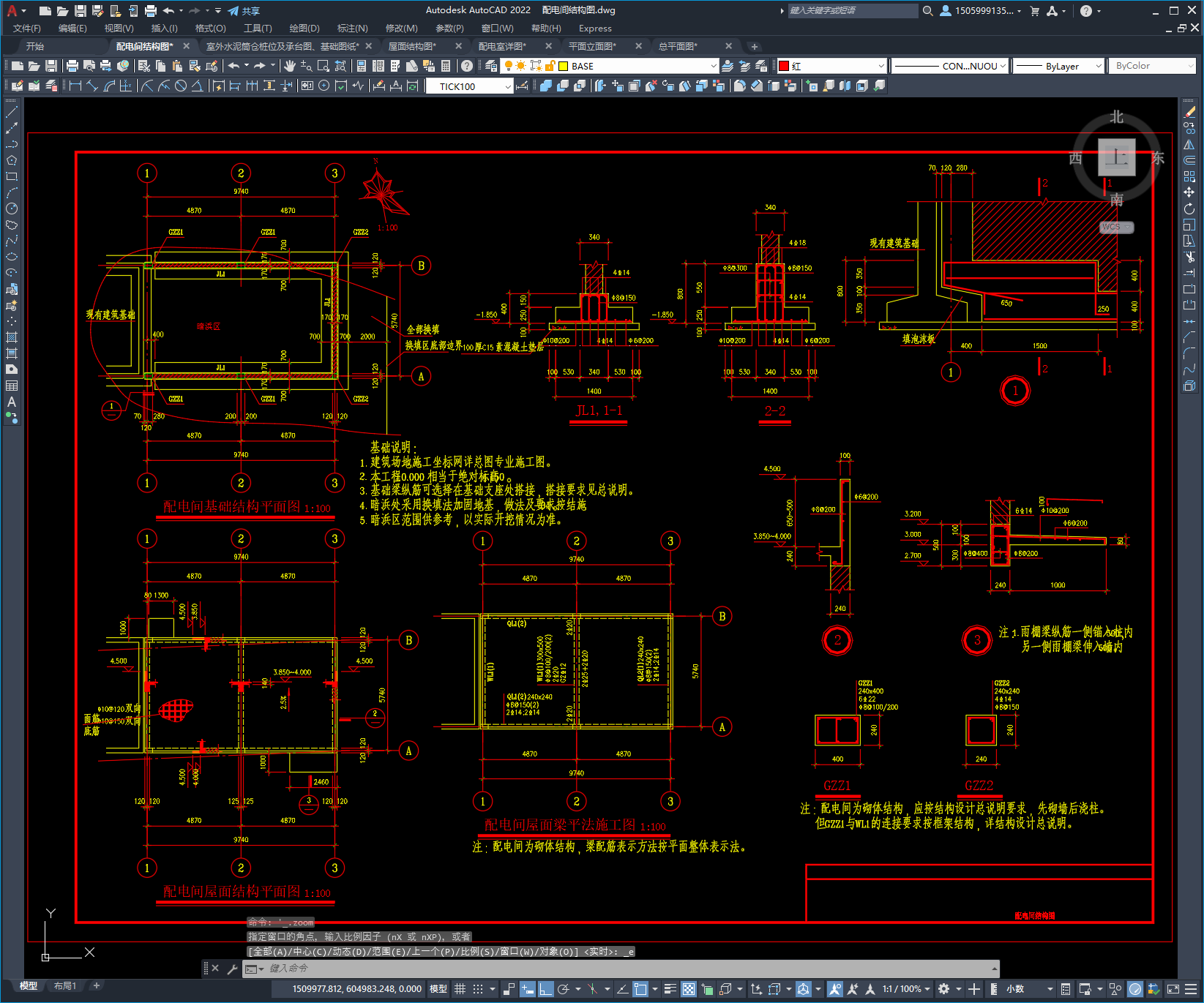
Task: Open the red color swatch selector
Action: tap(831, 66)
